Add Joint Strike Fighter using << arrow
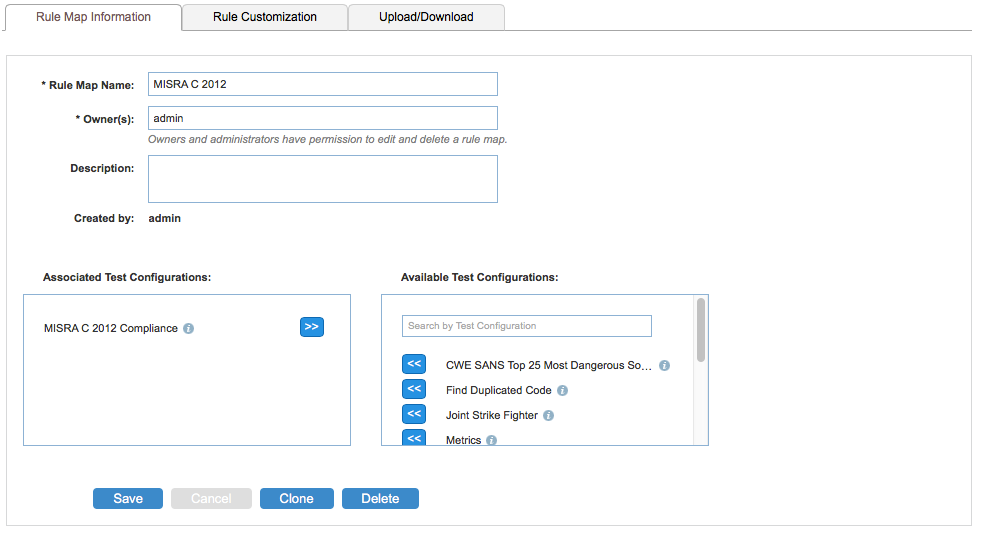984x533 pixels. click(414, 414)
